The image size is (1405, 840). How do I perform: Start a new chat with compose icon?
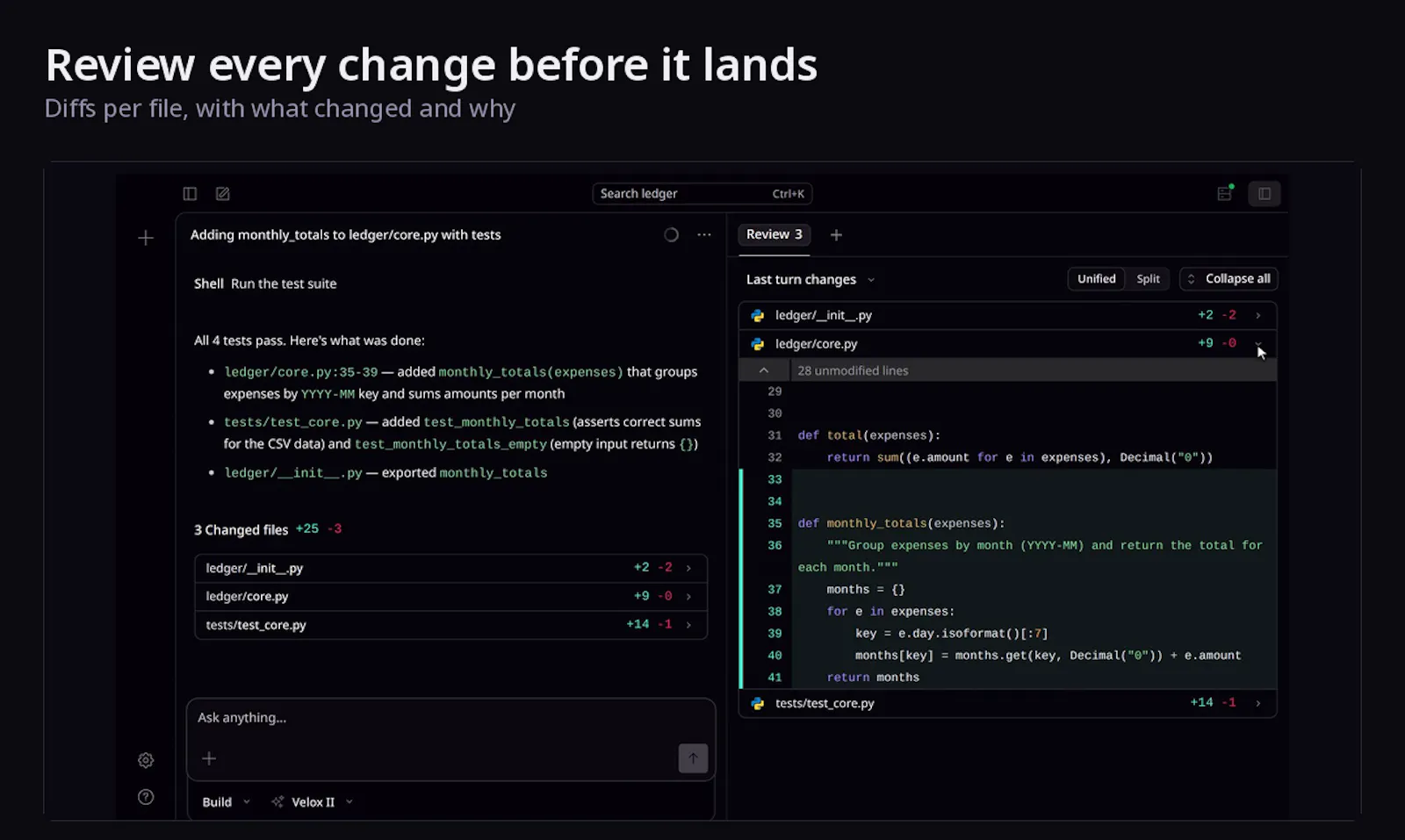tap(223, 193)
